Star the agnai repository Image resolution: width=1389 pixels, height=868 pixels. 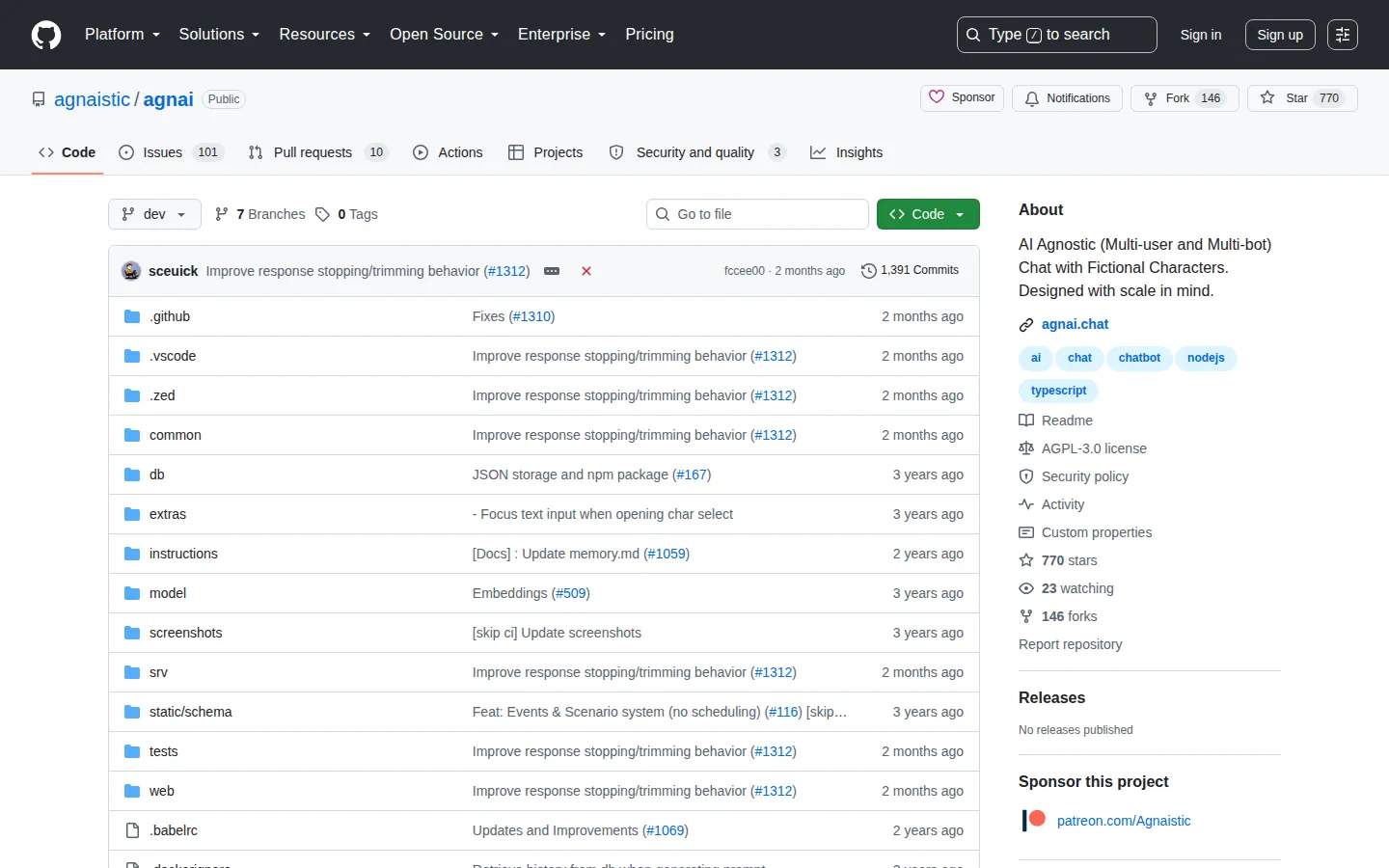pos(1302,98)
